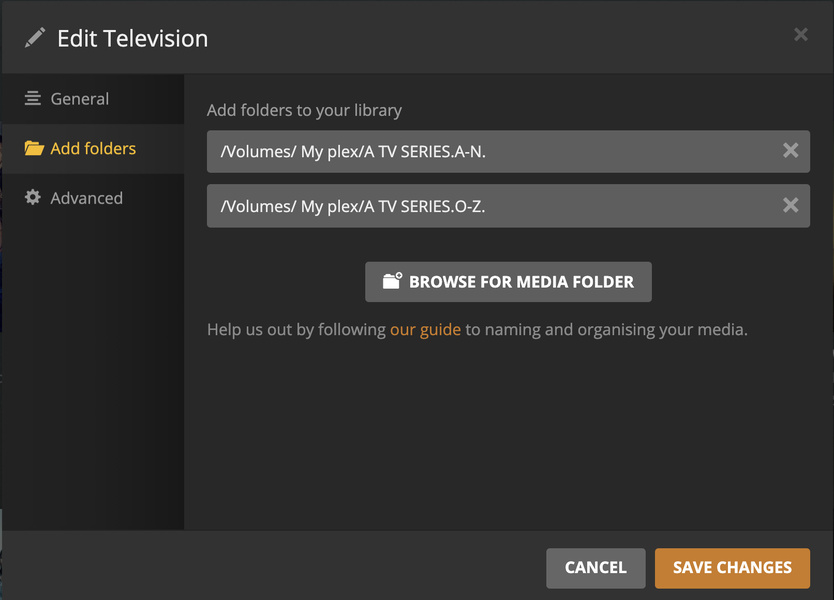Viewport: 834px width, 600px height.
Task: Select the Add folders tab label
Action: [x=93, y=149]
